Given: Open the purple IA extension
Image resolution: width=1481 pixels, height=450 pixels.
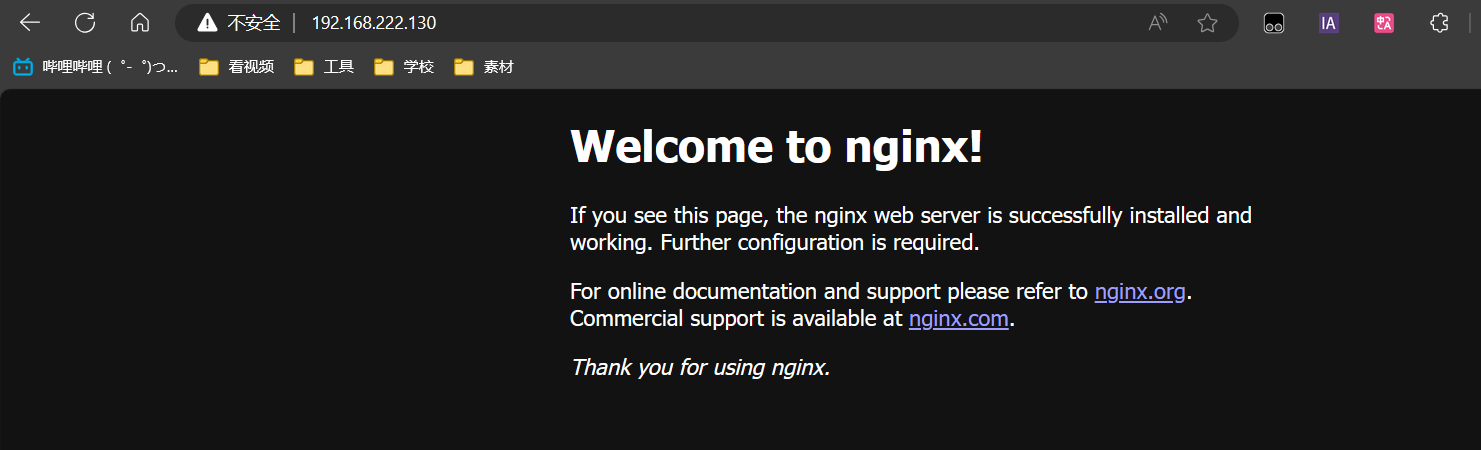Looking at the screenshot, I should (1328, 24).
